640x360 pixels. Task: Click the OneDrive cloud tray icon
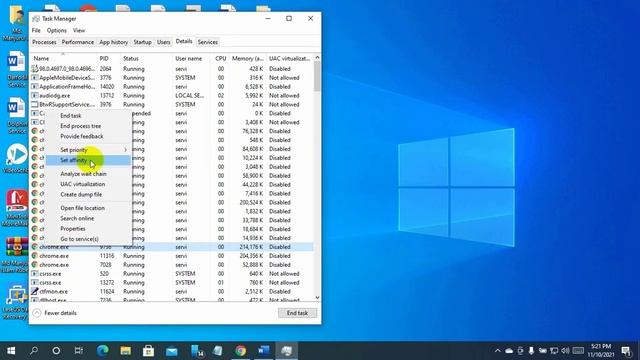(509, 351)
